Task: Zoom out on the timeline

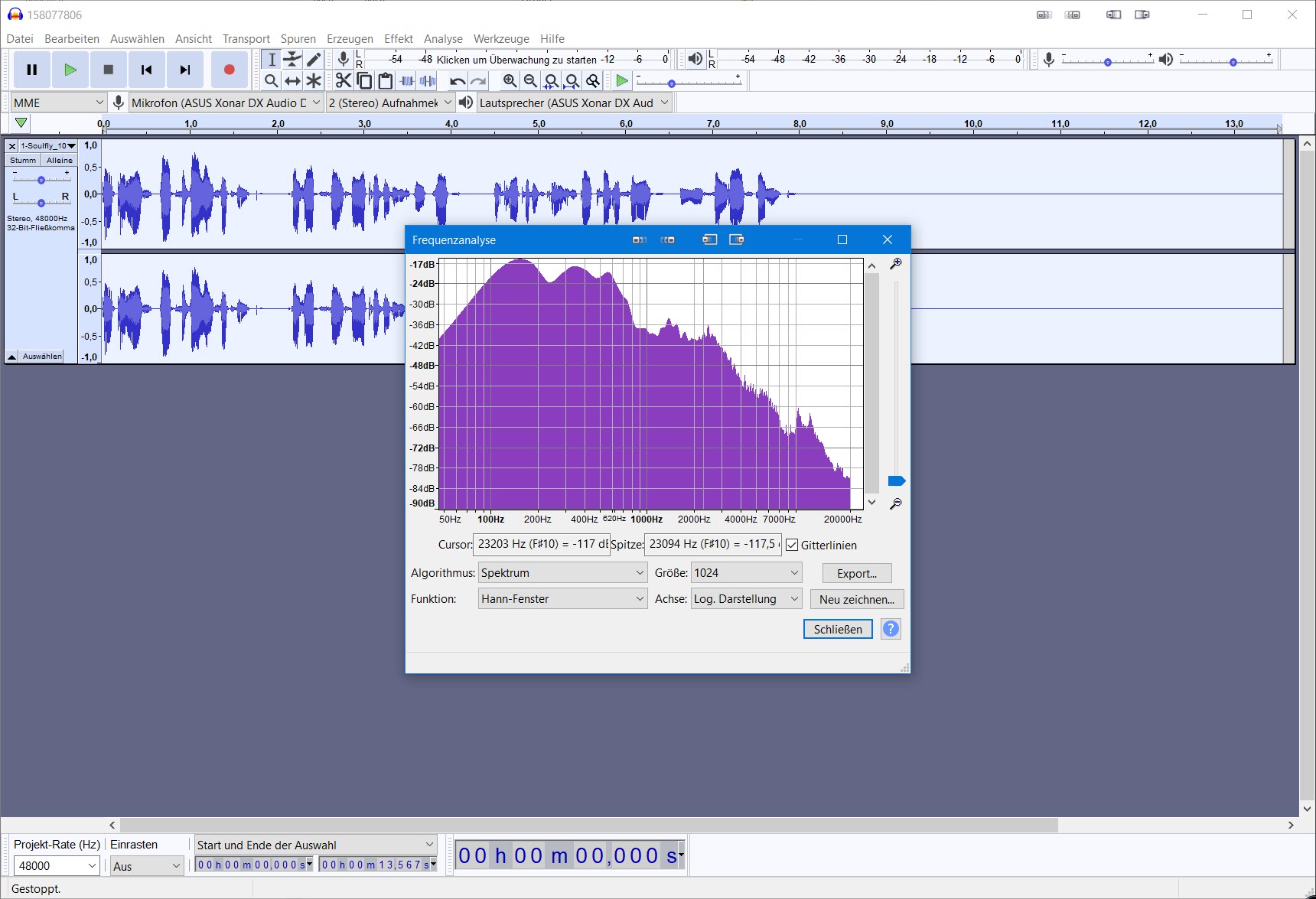Action: tap(531, 80)
